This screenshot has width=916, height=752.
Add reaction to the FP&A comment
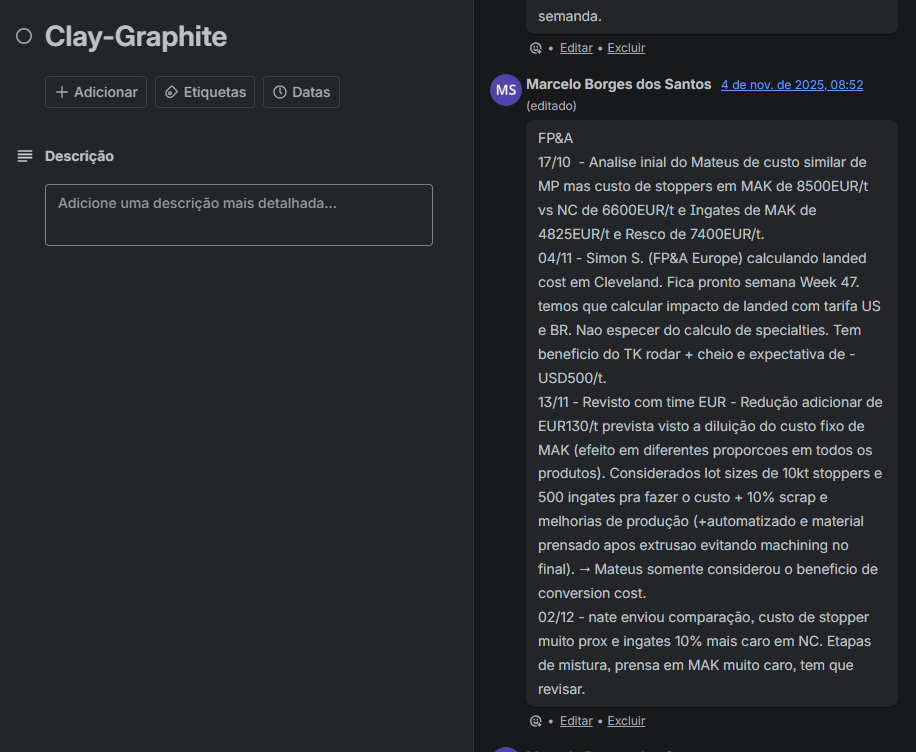(536, 721)
